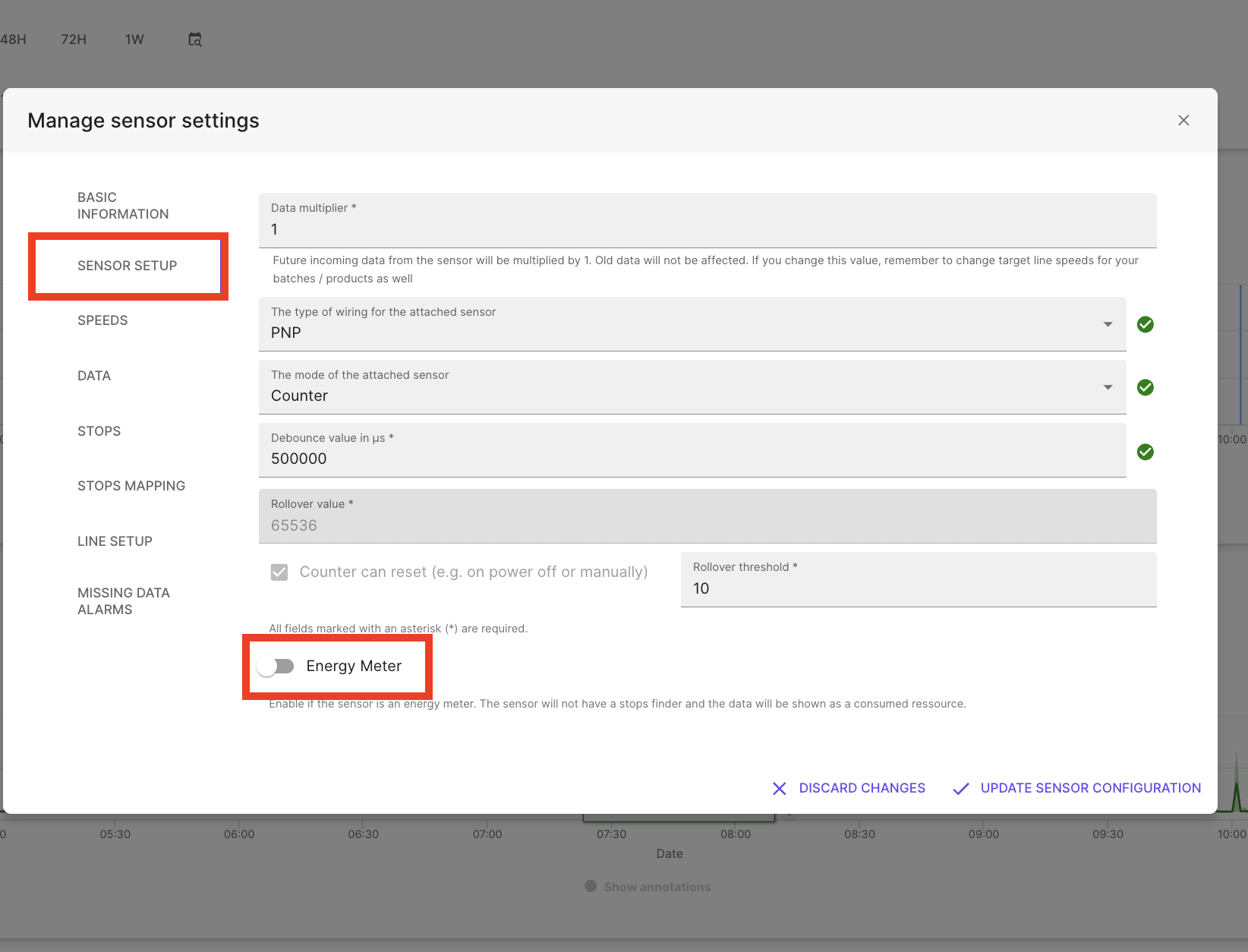This screenshot has width=1248, height=952.
Task: Select the 72H time range
Action: point(74,39)
